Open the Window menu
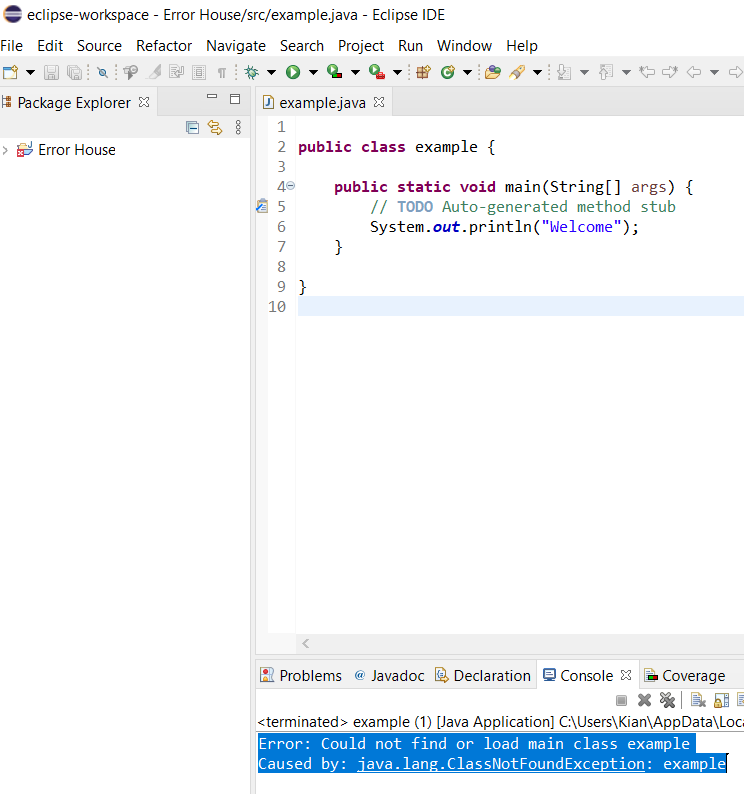Screen dimensions: 744x794 464,46
